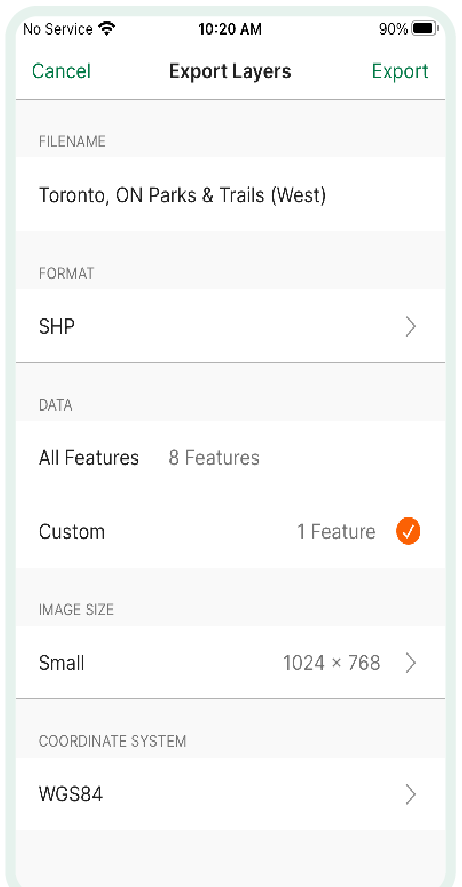Tap the orange checkmark next to Custom

click(408, 532)
